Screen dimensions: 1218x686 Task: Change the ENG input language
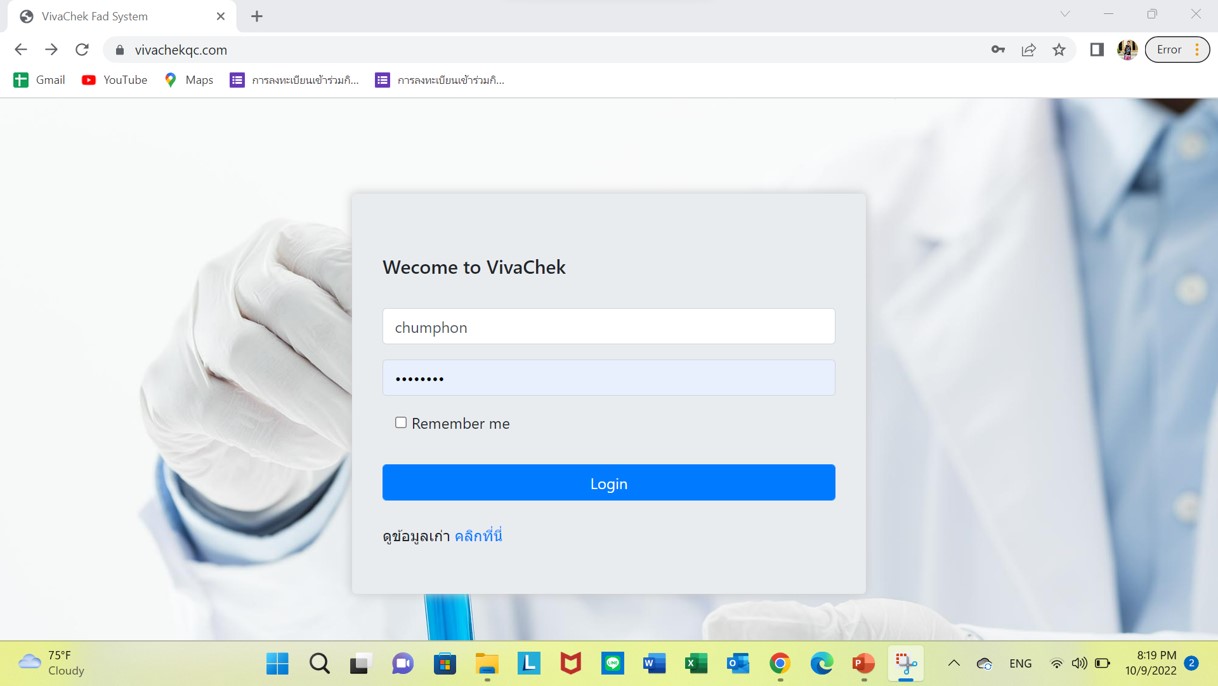coord(1021,663)
